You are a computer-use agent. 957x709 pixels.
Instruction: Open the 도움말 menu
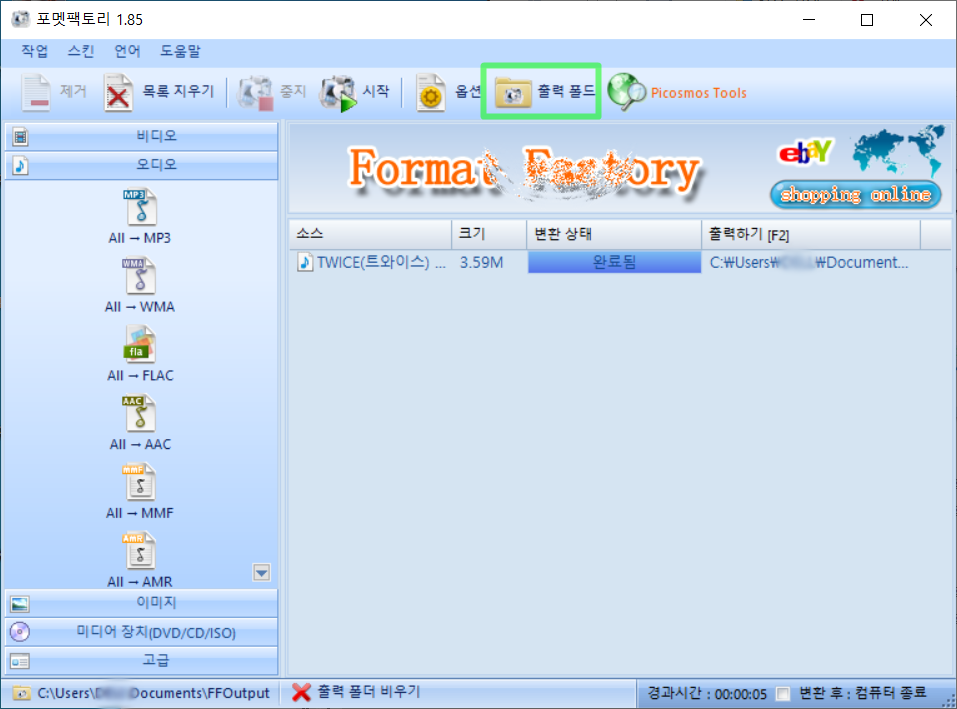tap(180, 51)
